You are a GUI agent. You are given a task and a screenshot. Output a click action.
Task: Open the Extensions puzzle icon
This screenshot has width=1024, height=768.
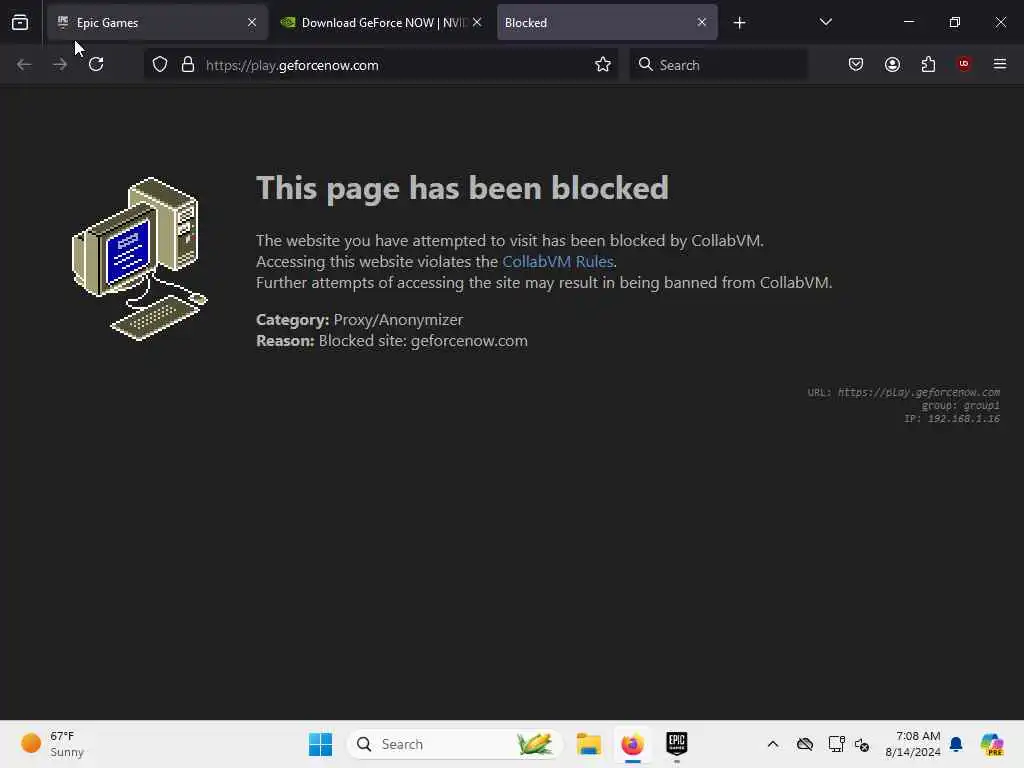coord(928,64)
